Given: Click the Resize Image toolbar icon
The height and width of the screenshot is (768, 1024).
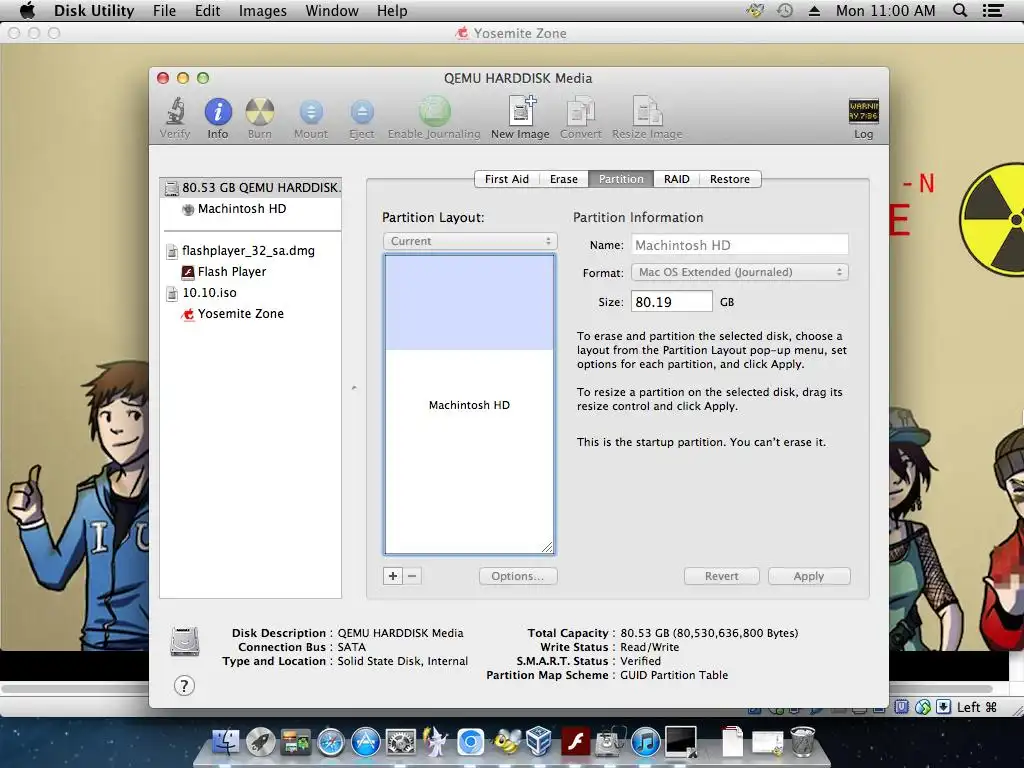Looking at the screenshot, I should (x=647, y=118).
